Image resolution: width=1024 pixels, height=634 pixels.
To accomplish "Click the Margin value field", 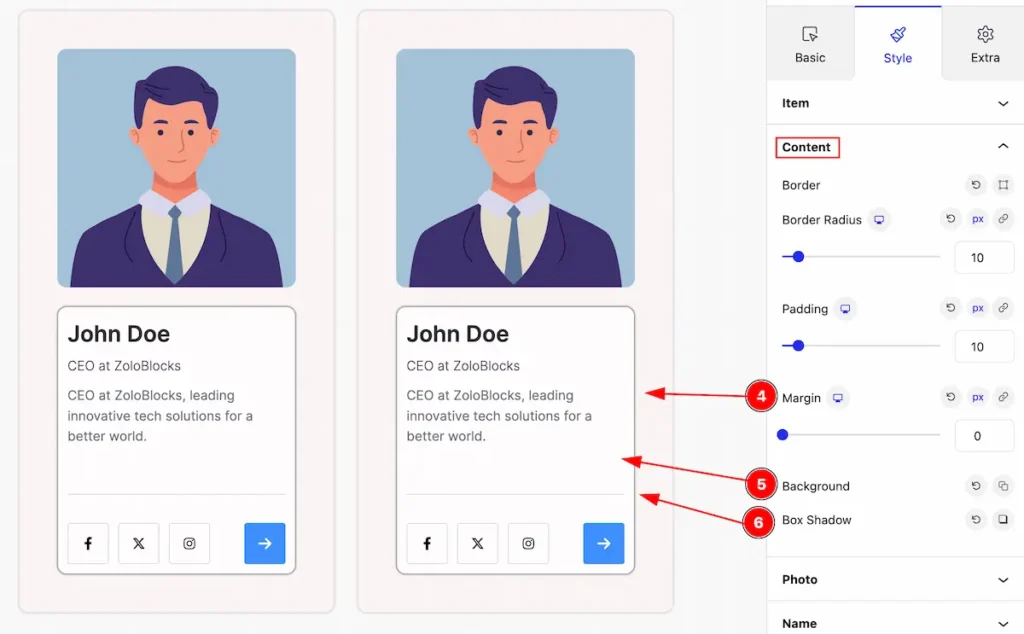I will point(984,436).
